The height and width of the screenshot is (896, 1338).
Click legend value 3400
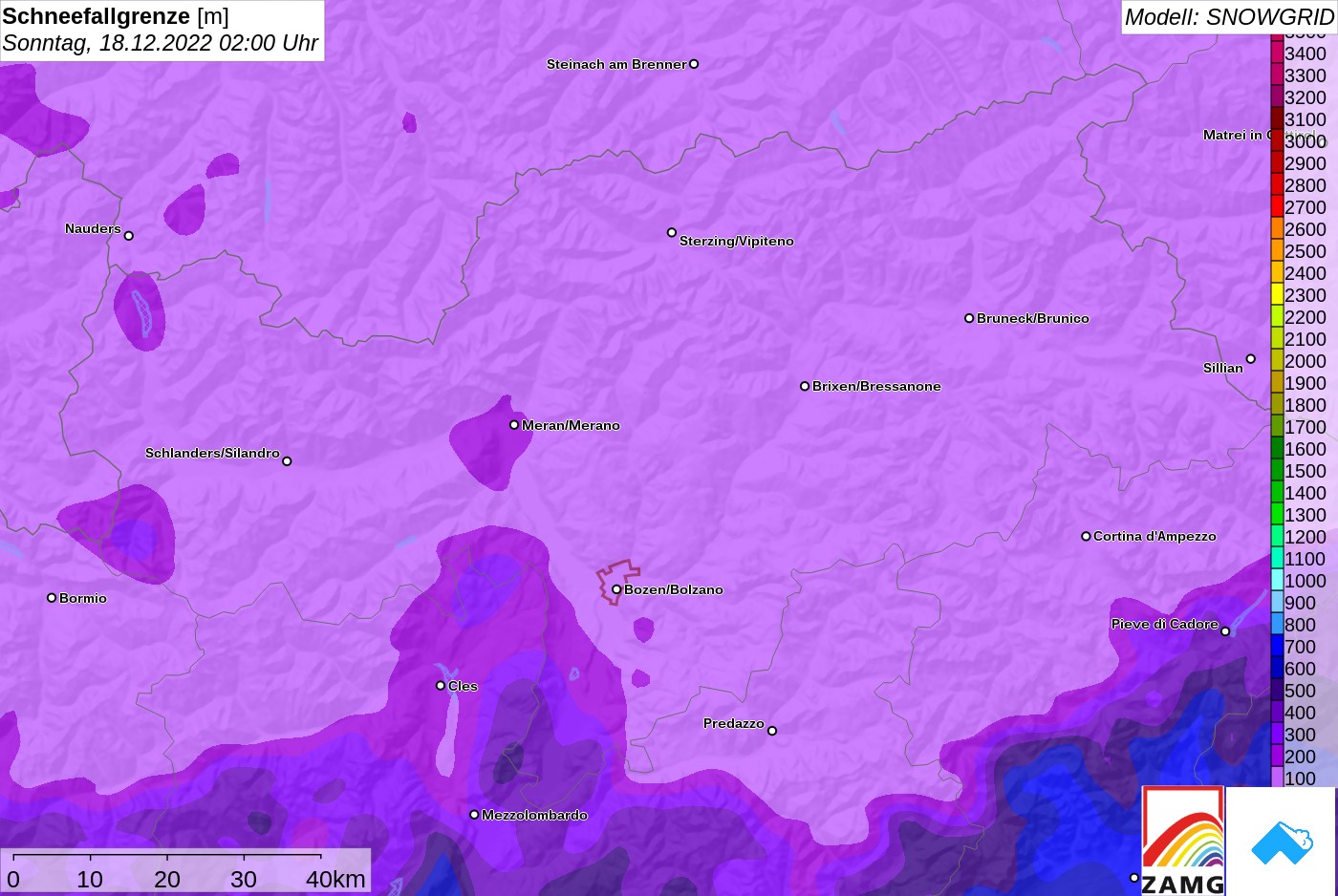tap(1306, 53)
